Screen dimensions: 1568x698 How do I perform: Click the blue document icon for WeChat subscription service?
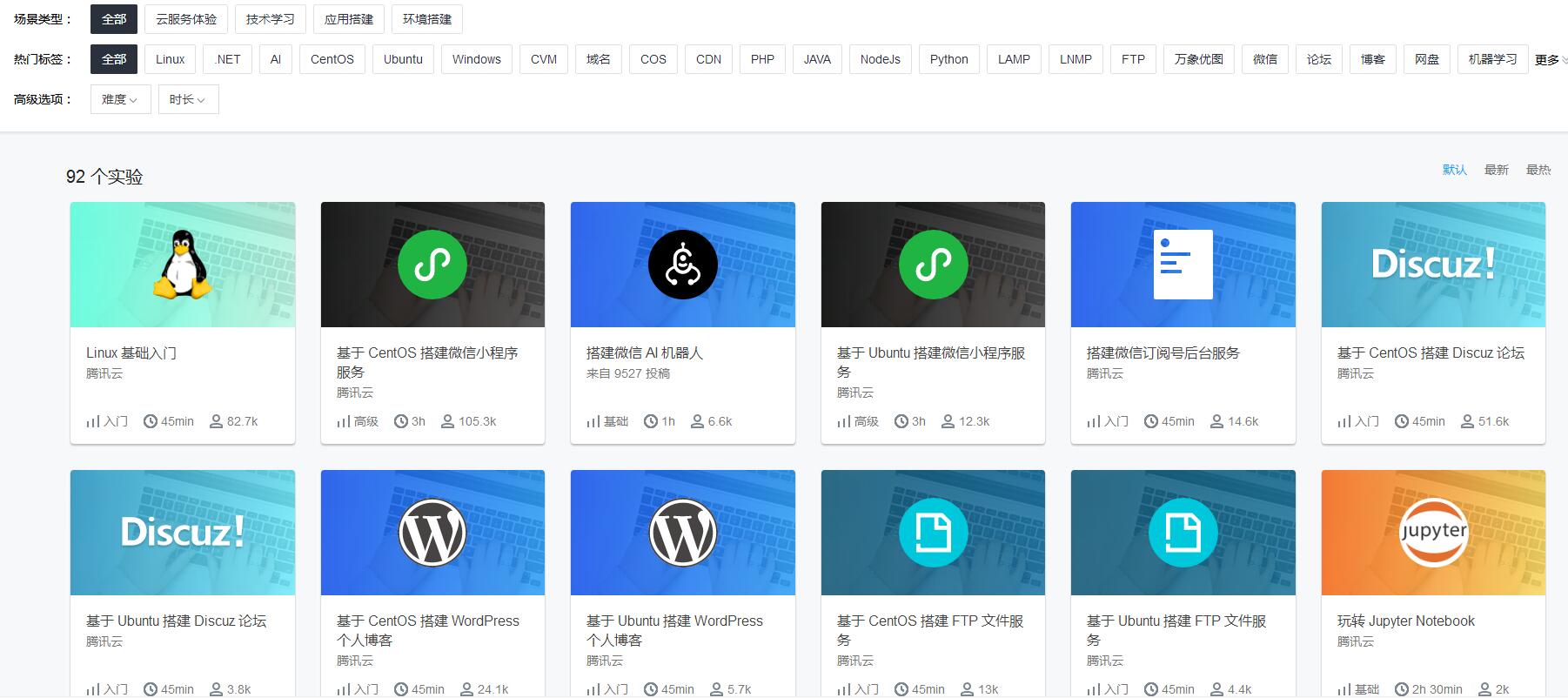click(x=1183, y=265)
